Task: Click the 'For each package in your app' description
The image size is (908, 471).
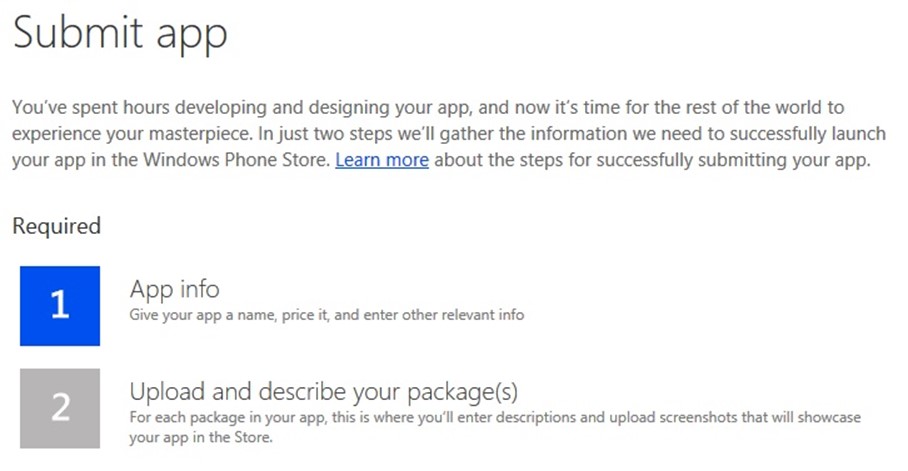Action: 495,427
